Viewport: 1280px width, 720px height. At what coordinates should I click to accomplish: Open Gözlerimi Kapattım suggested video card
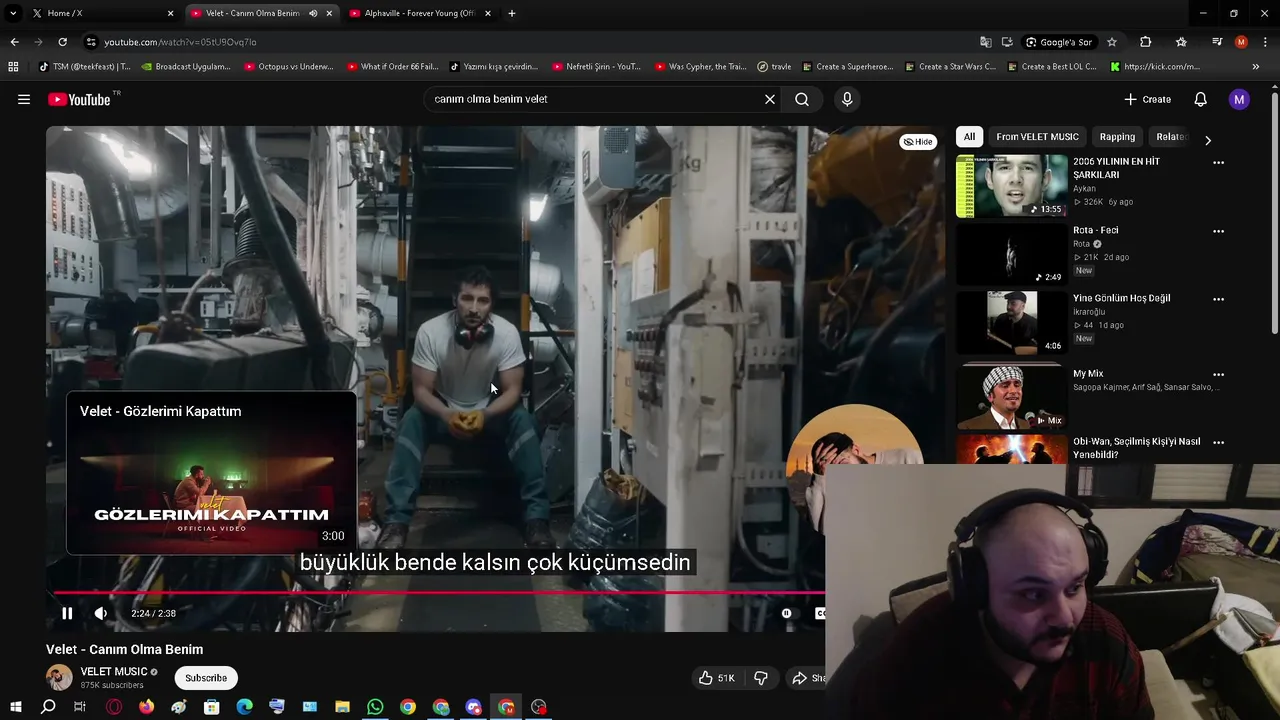pyautogui.click(x=211, y=473)
